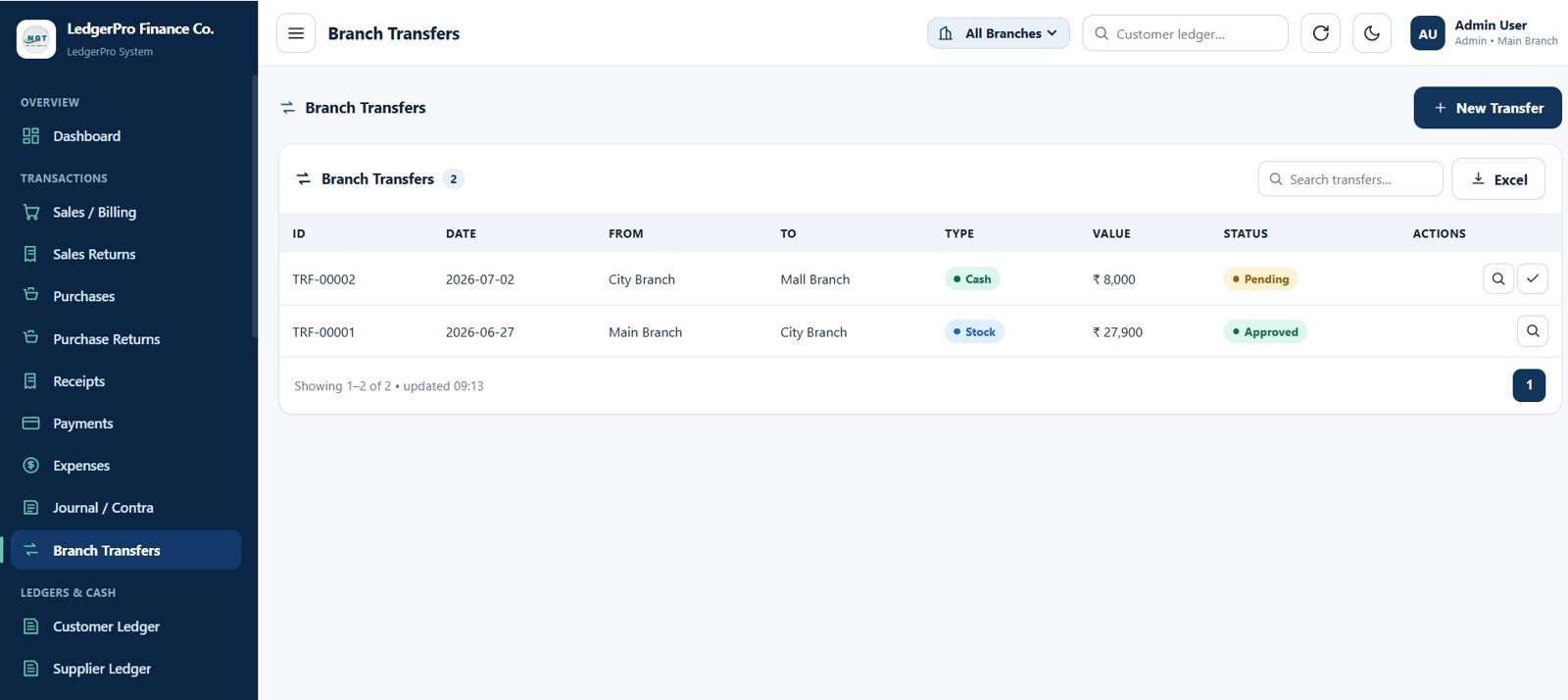Export transfers with Excel button

(1497, 179)
